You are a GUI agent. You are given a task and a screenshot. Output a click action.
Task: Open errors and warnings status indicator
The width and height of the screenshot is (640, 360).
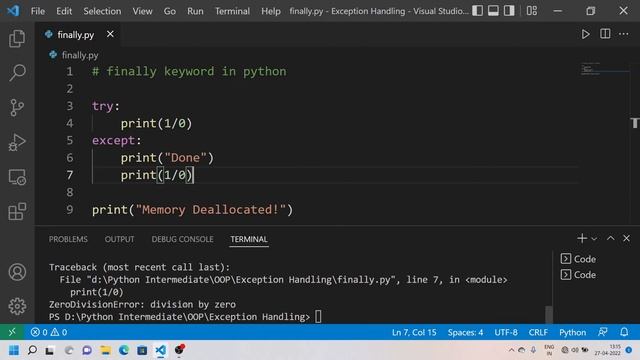pyautogui.click(x=49, y=332)
